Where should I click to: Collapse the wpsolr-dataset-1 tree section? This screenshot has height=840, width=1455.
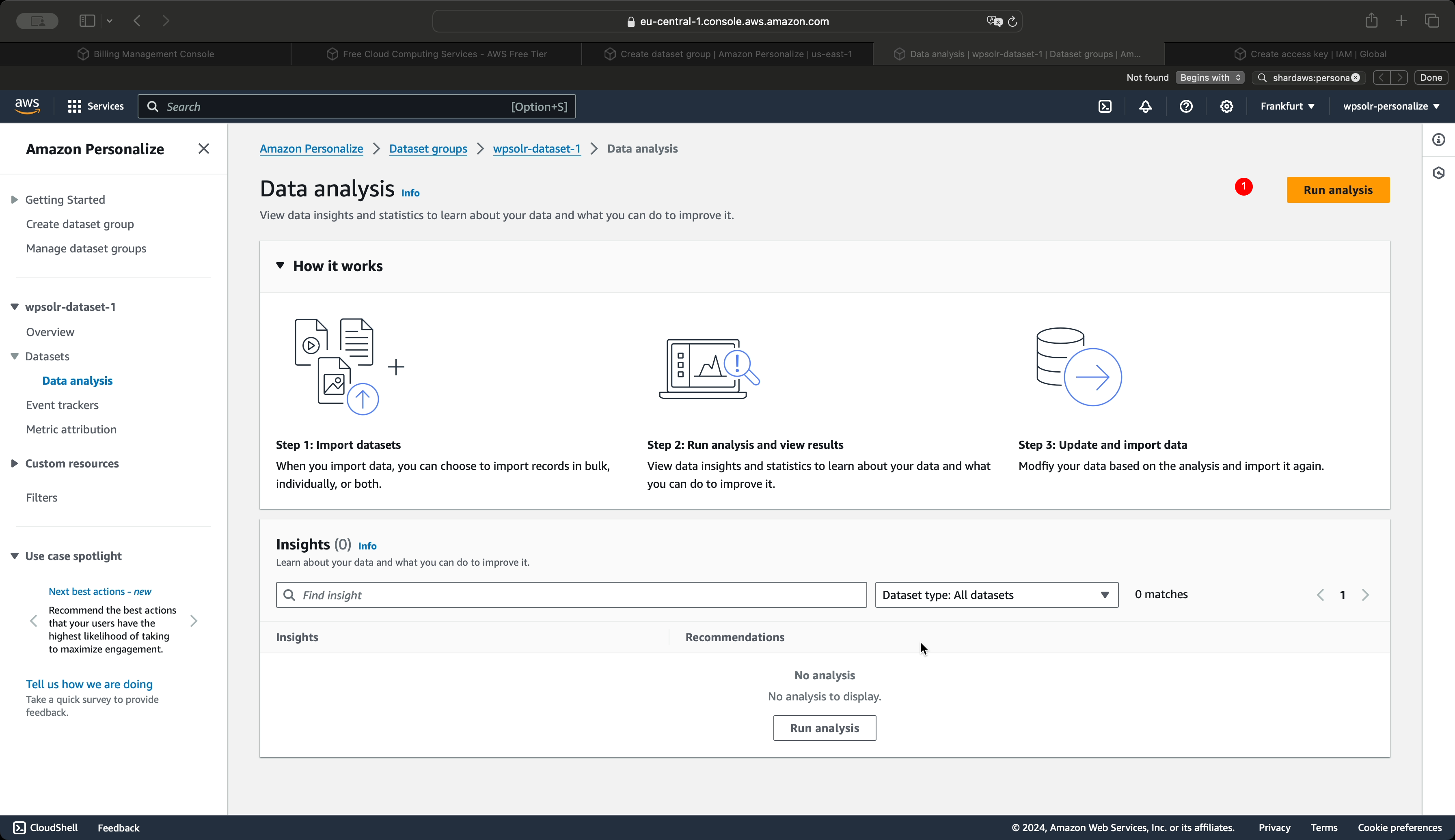click(15, 307)
